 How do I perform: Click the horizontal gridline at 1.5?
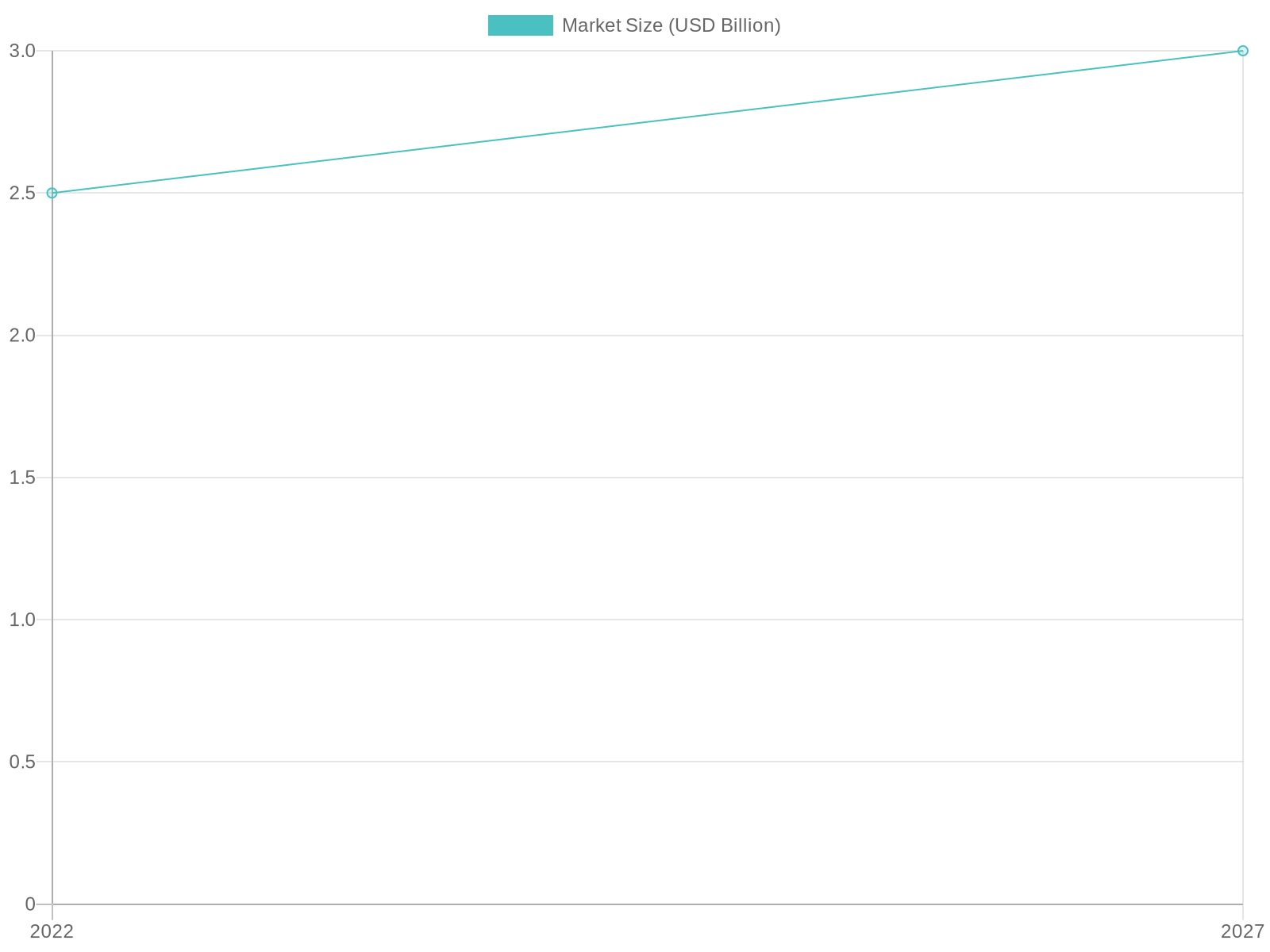[648, 478]
